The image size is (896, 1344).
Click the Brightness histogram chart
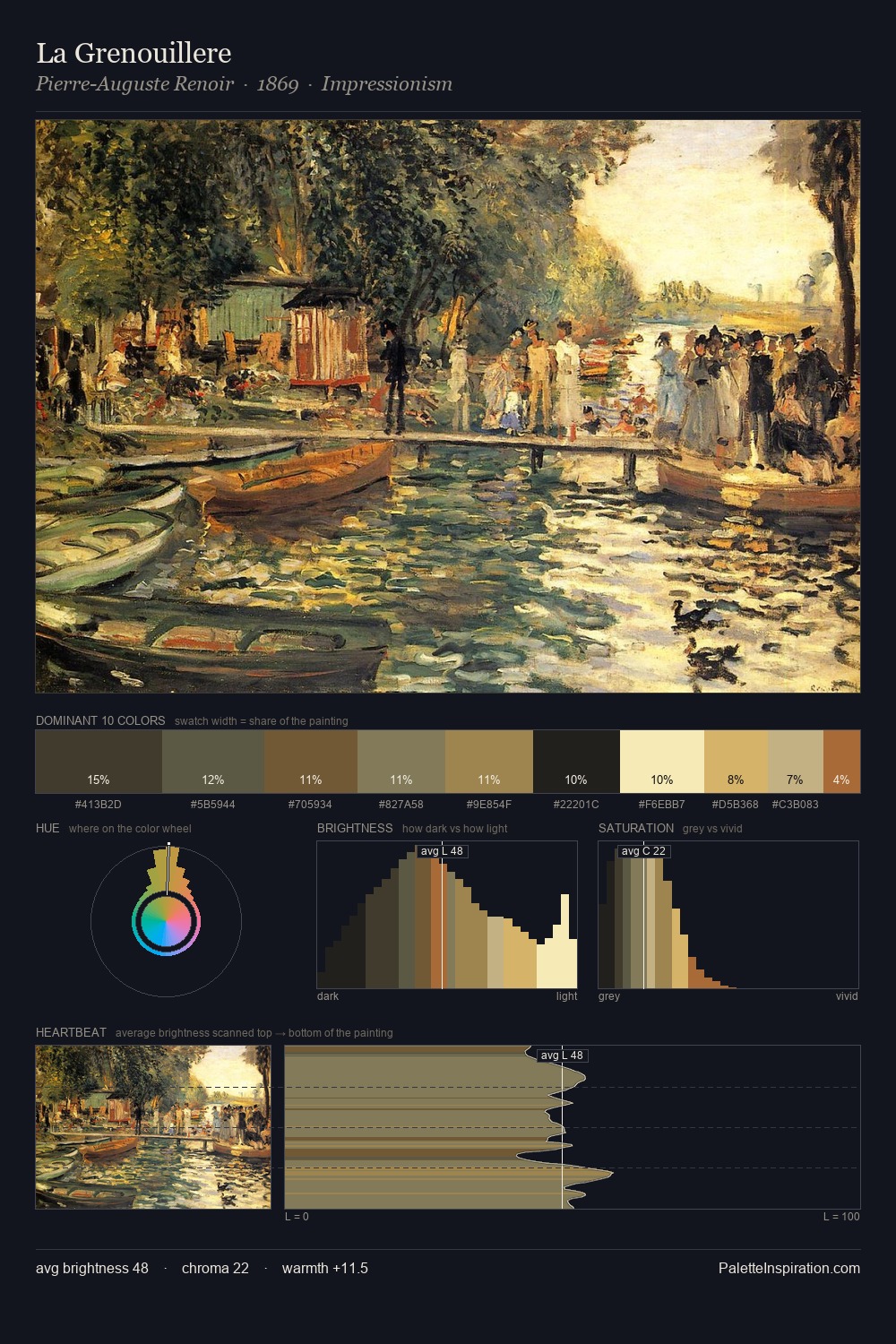[447, 915]
